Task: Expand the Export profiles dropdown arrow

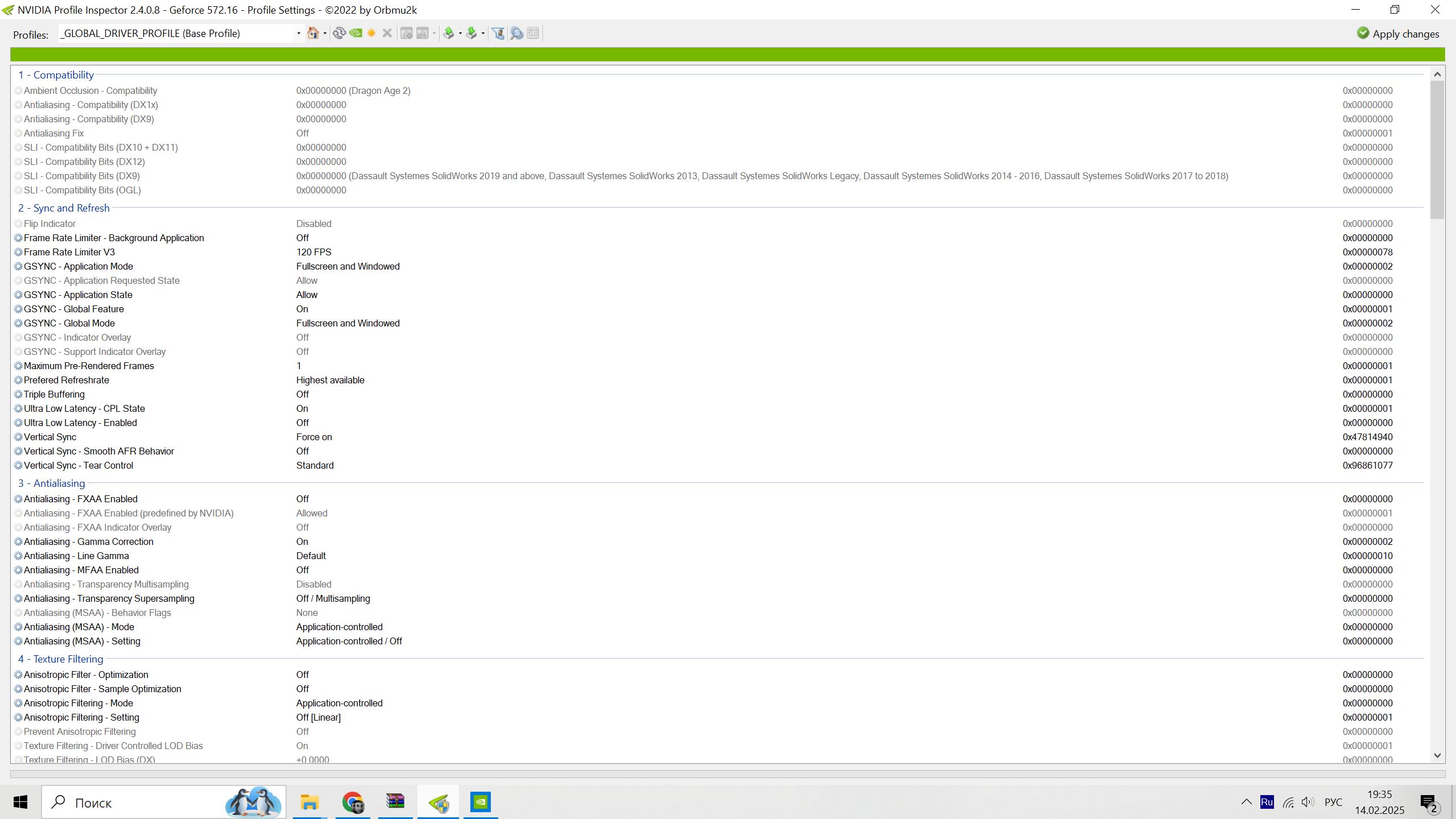Action: 460,34
